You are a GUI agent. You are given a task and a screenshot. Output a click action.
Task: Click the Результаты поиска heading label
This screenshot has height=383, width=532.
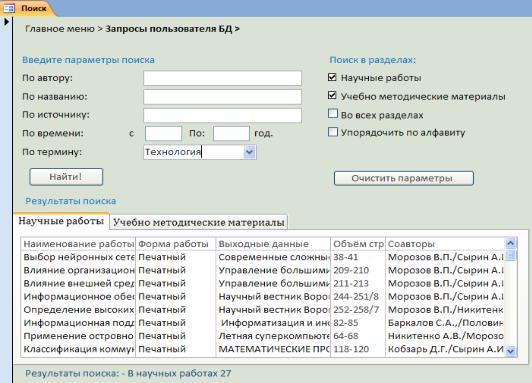[x=71, y=201]
